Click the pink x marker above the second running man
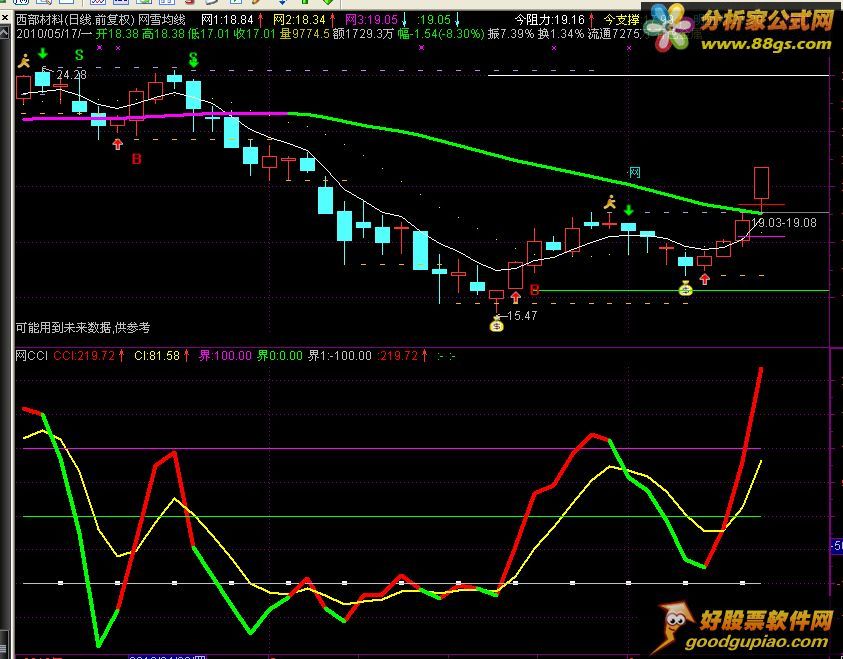 pyautogui.click(x=628, y=48)
